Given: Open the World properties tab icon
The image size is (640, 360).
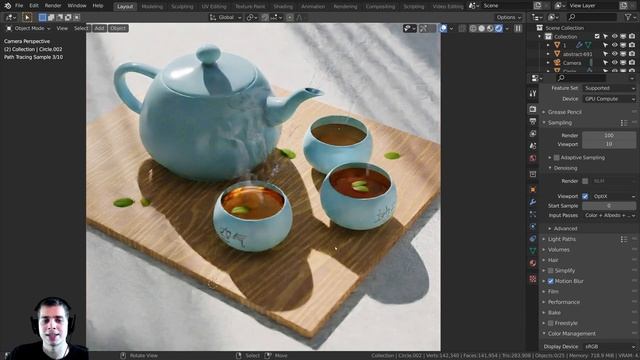Looking at the screenshot, I should click(533, 158).
